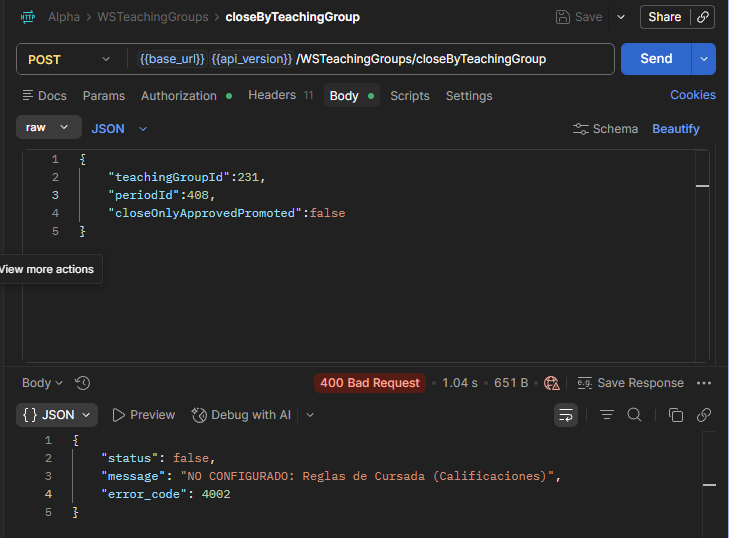729x538 pixels.
Task: Toggle word wrap in response viewer
Action: point(566,415)
